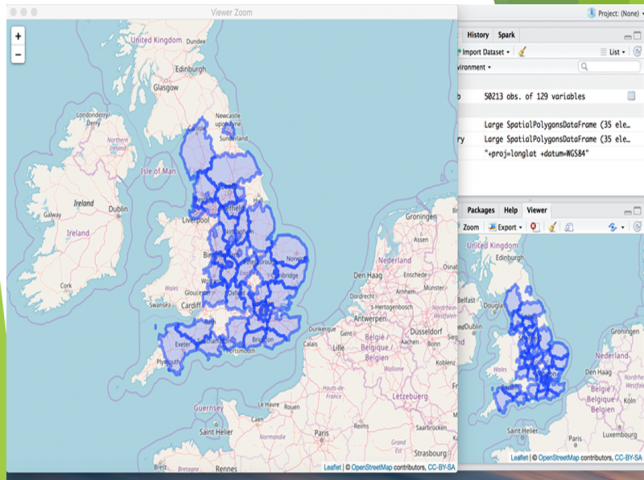Remove current viewer item red X icon

534,227
